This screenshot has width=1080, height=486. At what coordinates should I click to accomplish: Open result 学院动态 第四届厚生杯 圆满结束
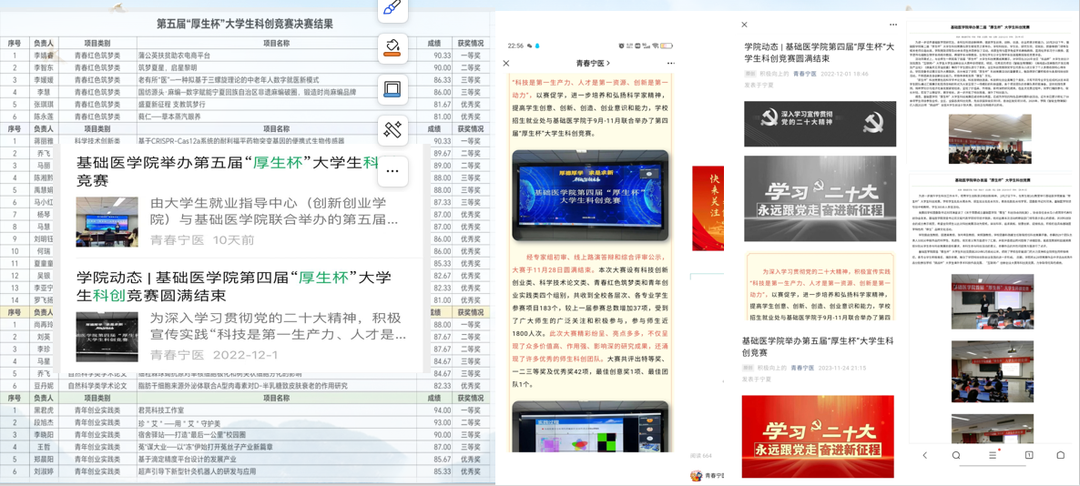tap(235, 285)
